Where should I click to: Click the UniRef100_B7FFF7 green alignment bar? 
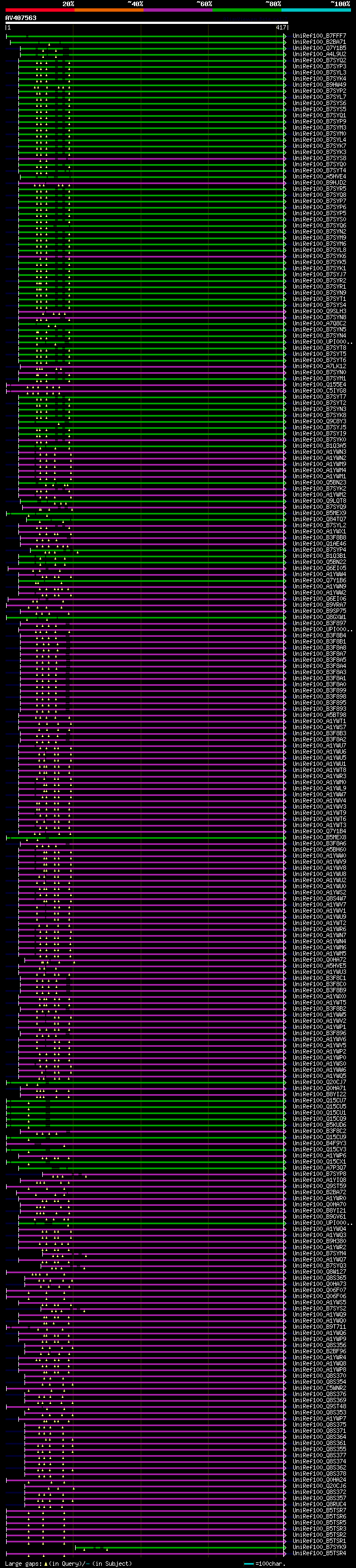click(x=146, y=36)
